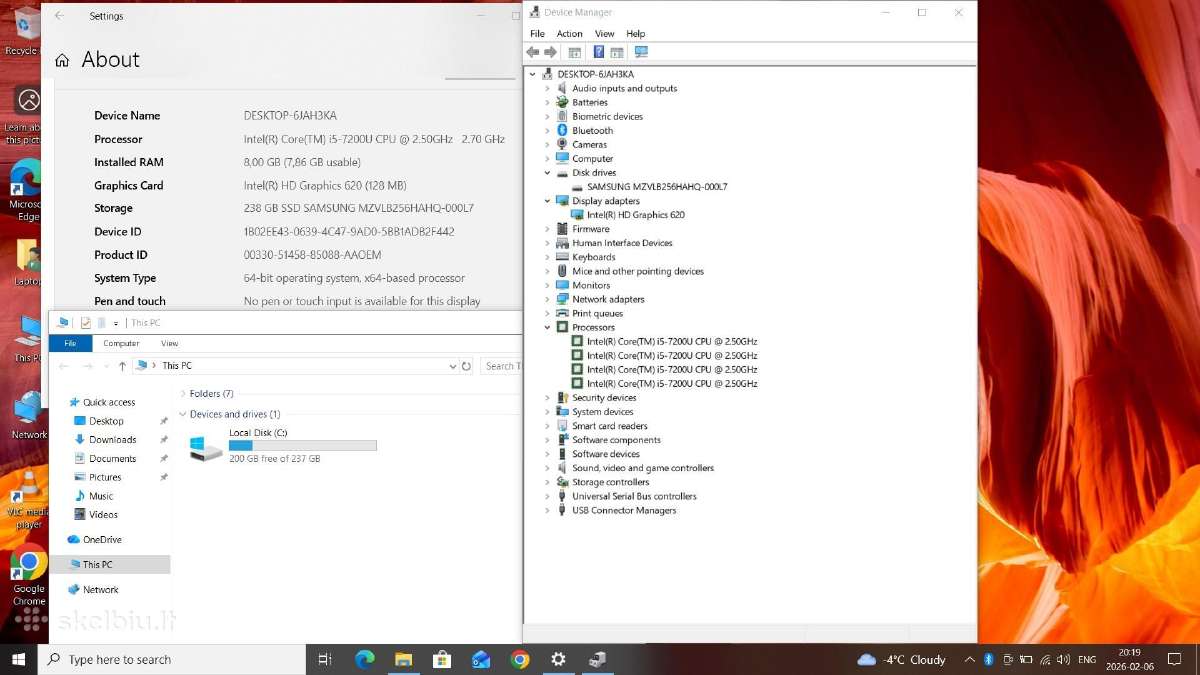Open Google Chrome from the taskbar
Viewport: 1200px width, 675px height.
pos(520,659)
